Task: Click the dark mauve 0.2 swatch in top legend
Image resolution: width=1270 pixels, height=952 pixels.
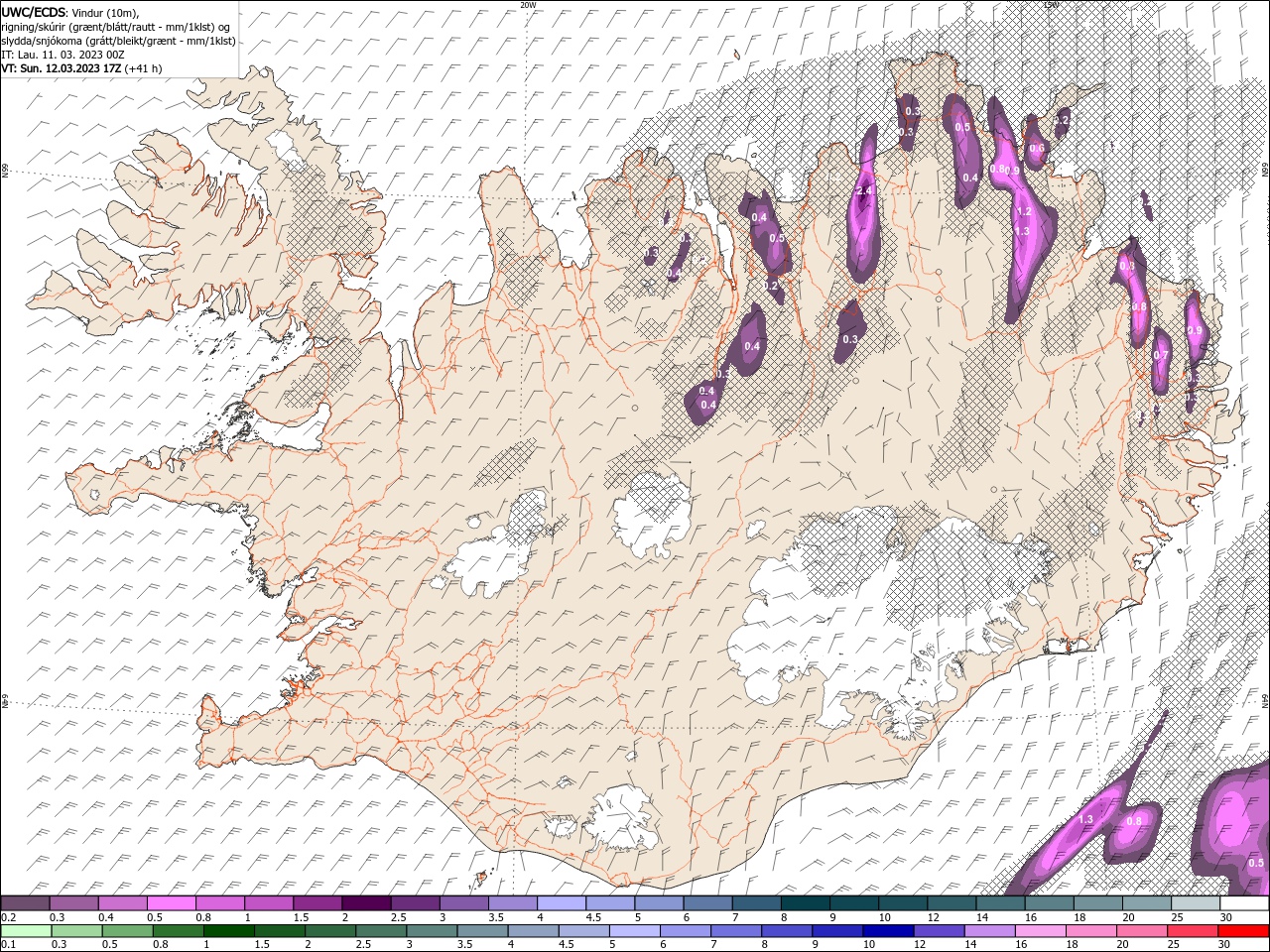Action: point(25,903)
